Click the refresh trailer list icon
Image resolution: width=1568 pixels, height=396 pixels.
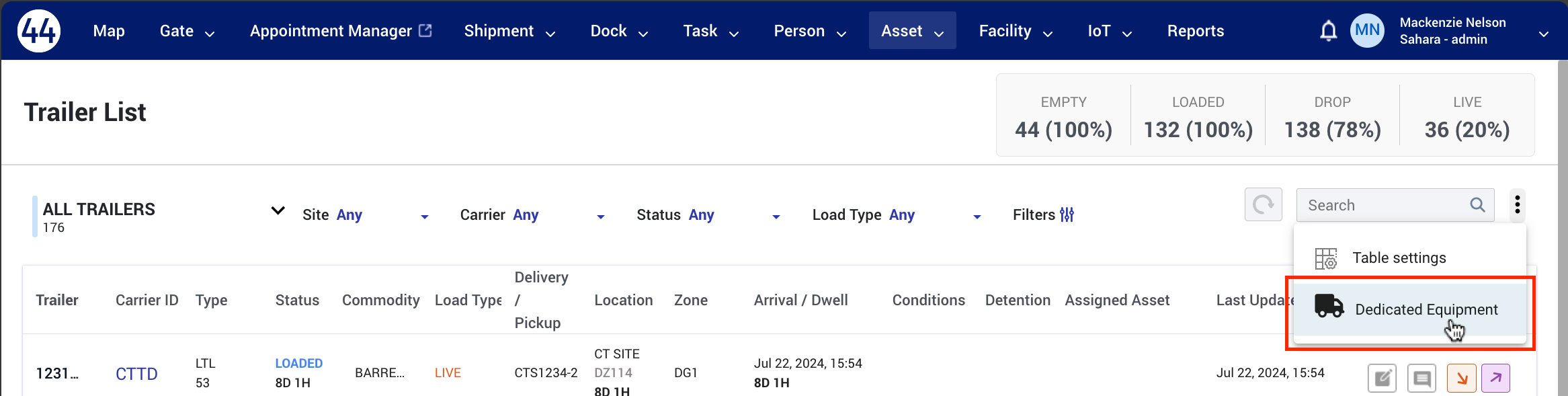click(x=1264, y=204)
